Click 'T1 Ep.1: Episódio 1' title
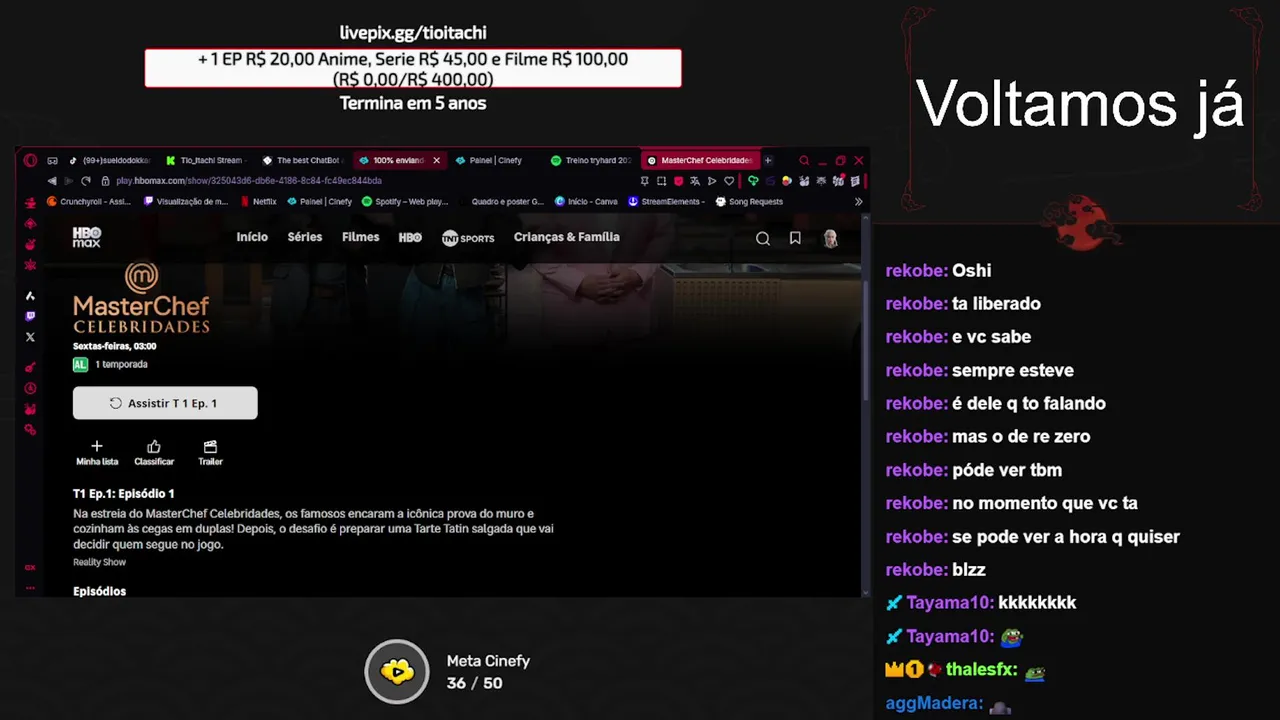The width and height of the screenshot is (1280, 720). point(123,494)
